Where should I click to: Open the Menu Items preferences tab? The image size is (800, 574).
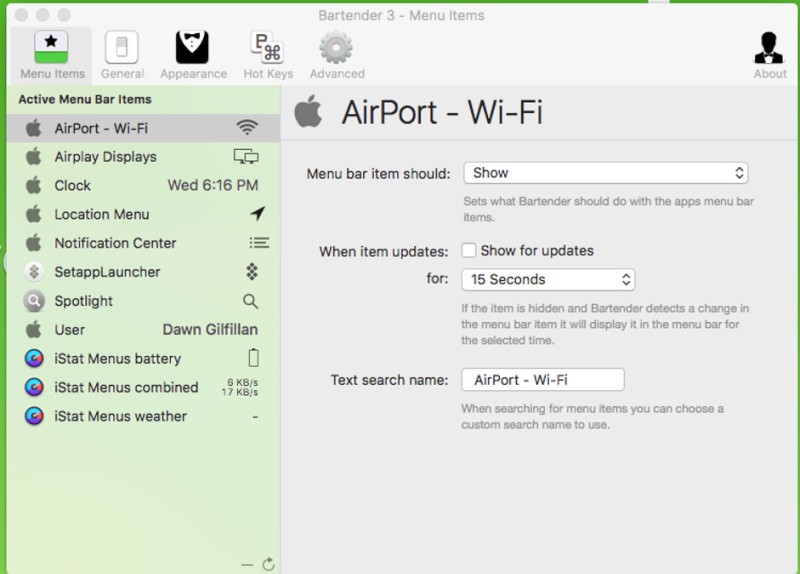(x=52, y=55)
